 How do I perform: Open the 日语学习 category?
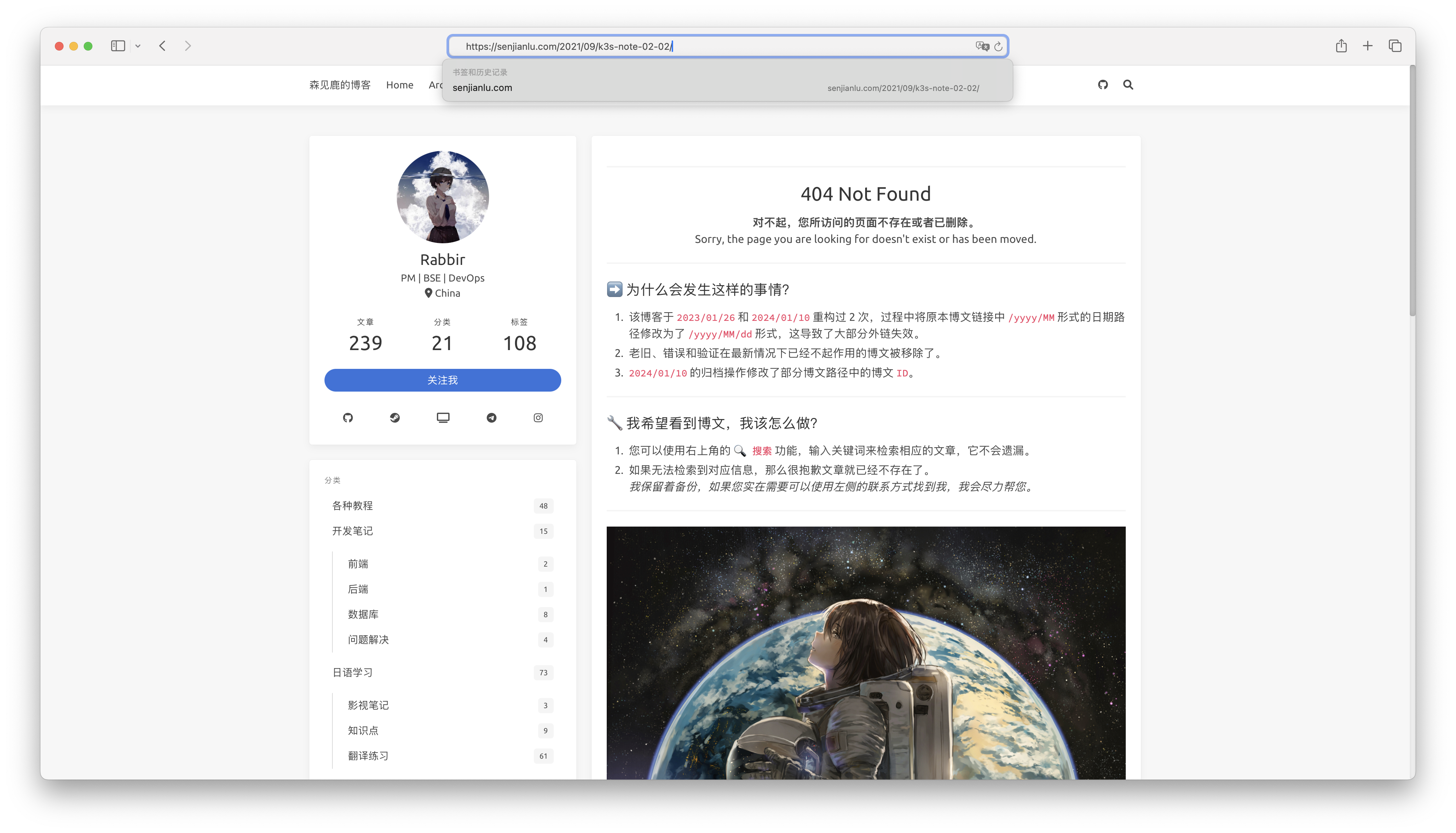point(442,672)
